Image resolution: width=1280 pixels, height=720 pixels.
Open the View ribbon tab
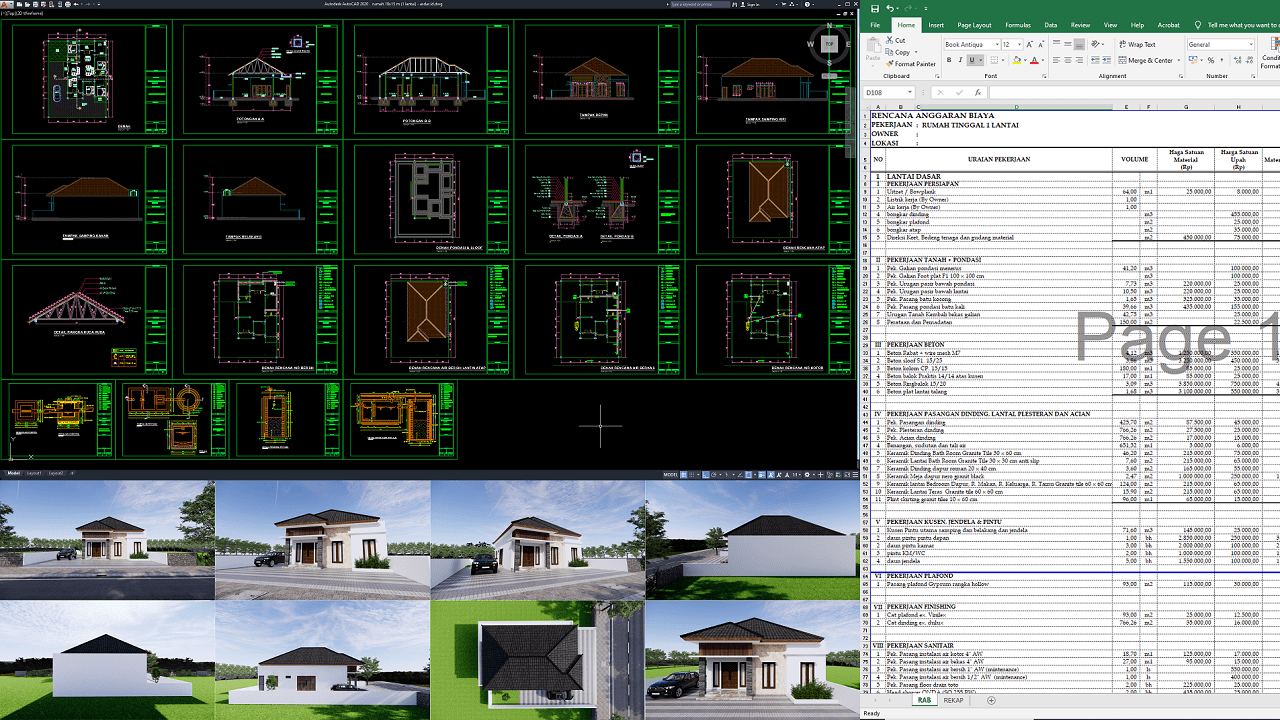[x=1110, y=25]
